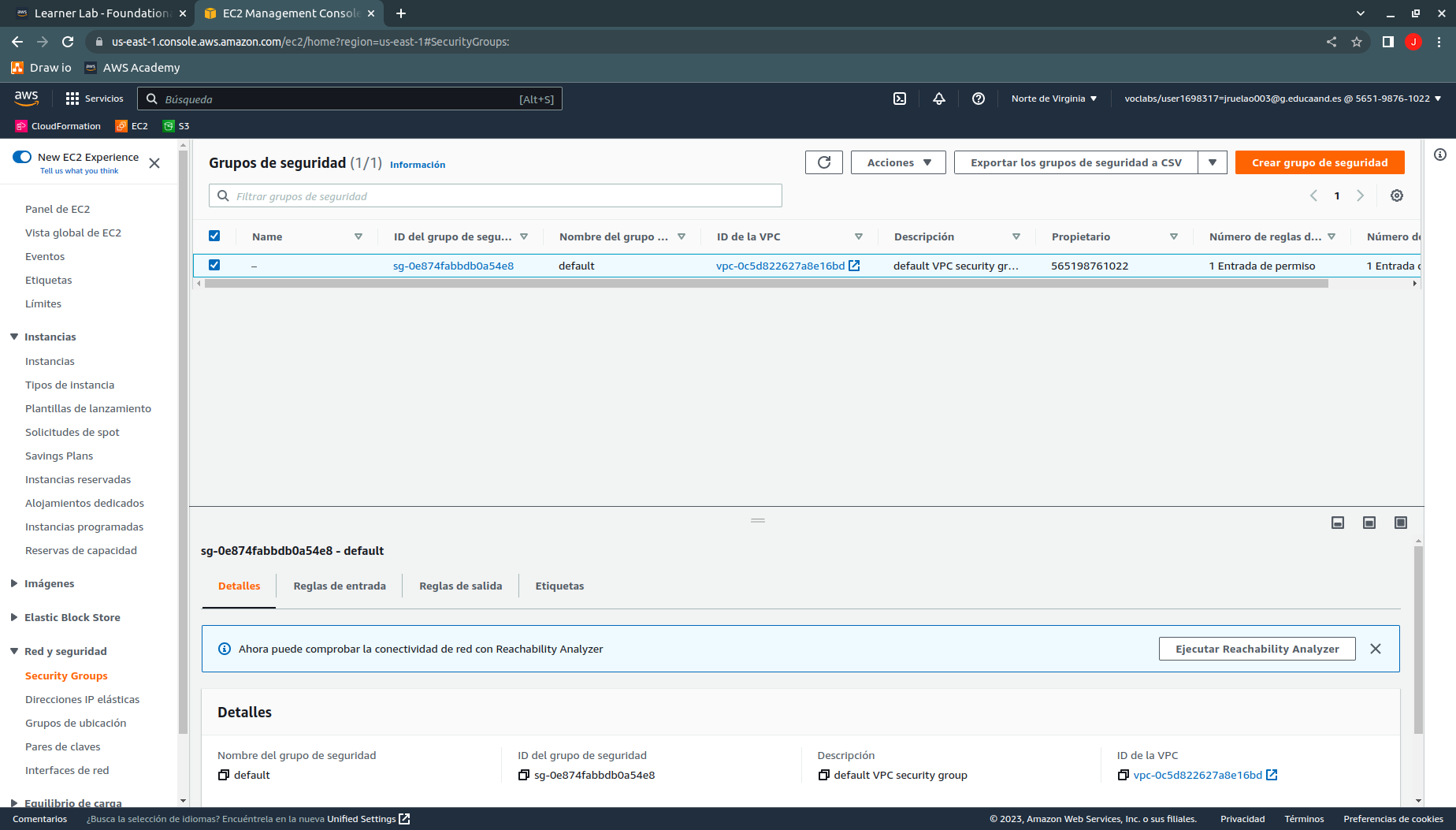Select the full-screen detail pane layout icon
This screenshot has width=1456, height=830.
tap(1401, 522)
